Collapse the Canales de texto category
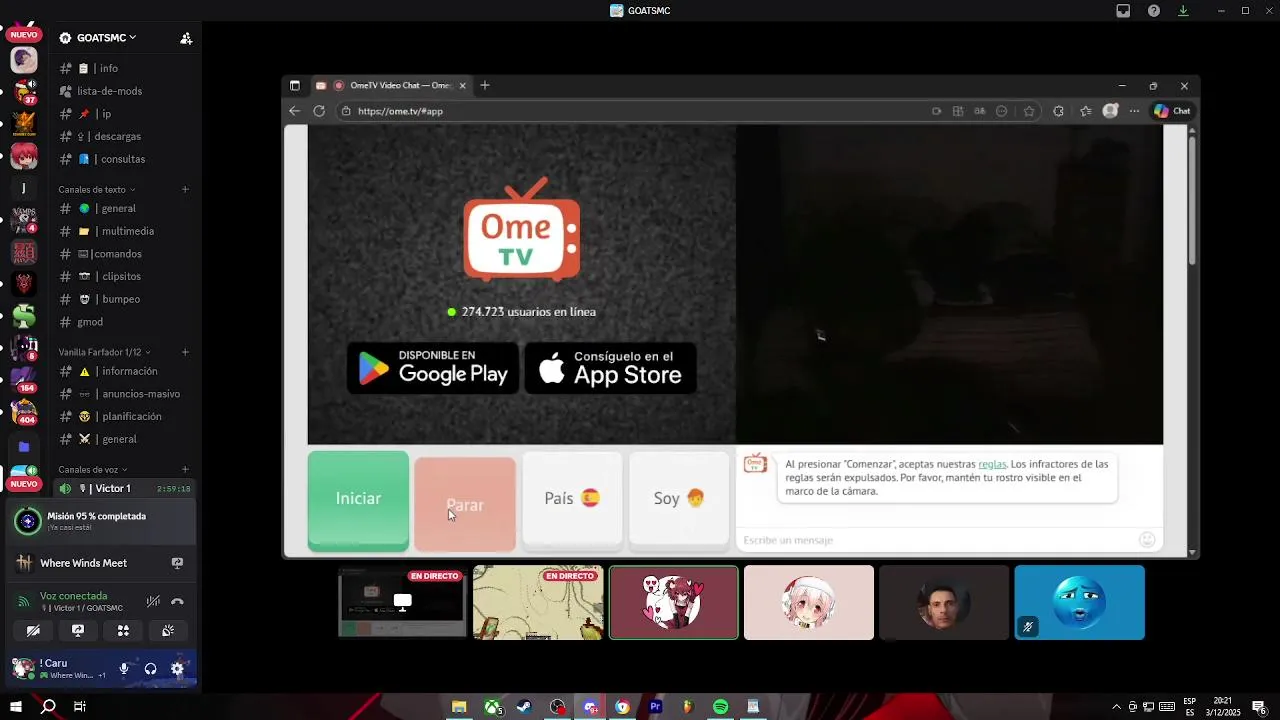Viewport: 1280px width, 720px height. (96, 189)
